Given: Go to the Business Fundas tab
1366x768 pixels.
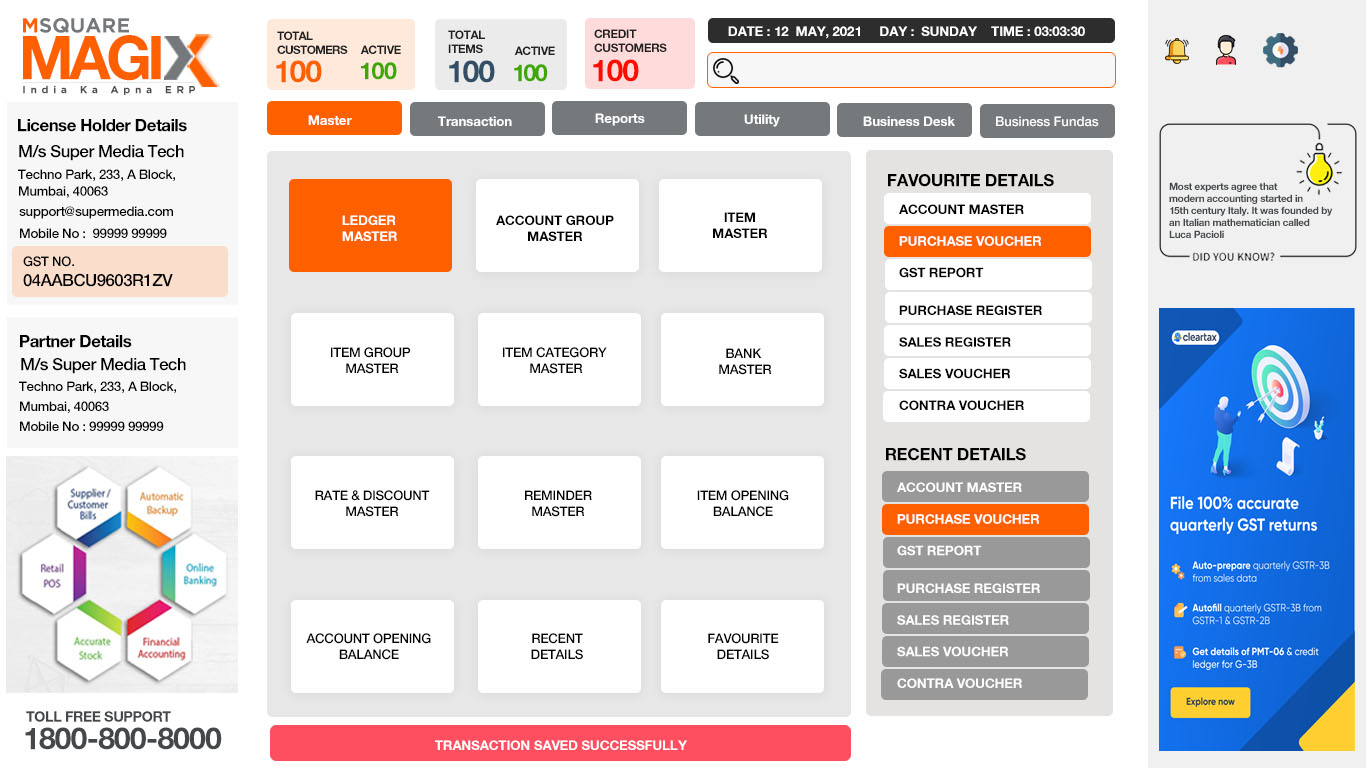Looking at the screenshot, I should 1047,120.
